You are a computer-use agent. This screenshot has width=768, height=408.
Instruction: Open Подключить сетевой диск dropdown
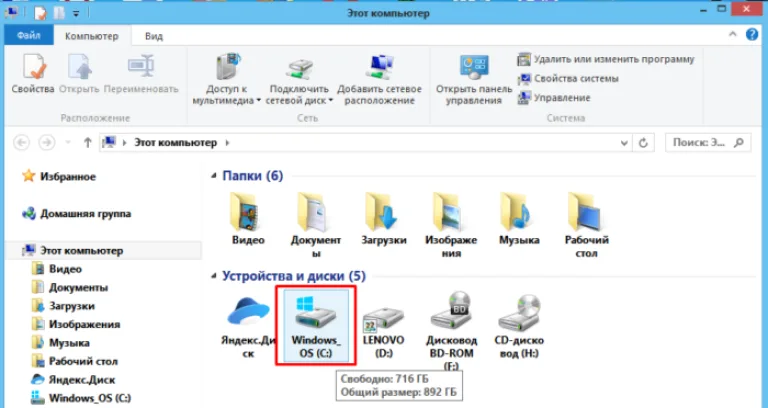click(x=299, y=79)
